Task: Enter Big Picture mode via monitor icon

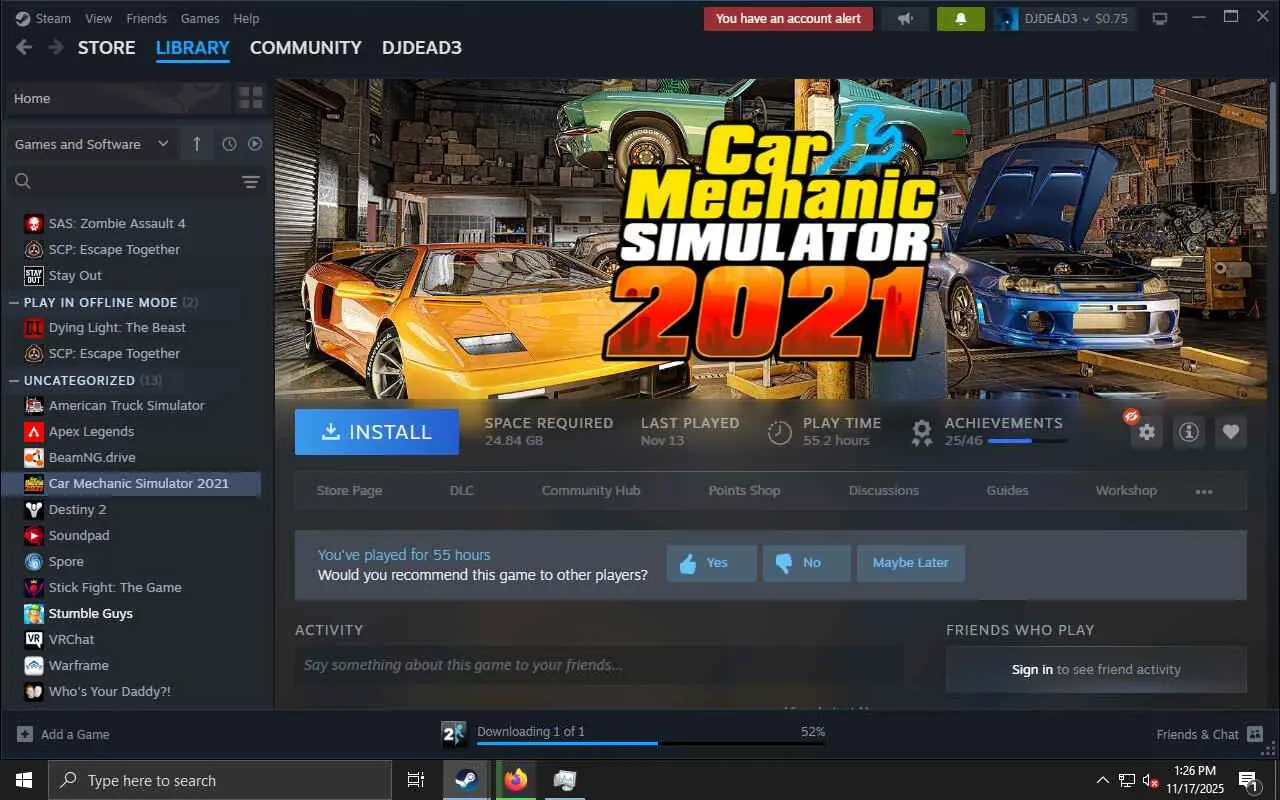Action: (x=1160, y=18)
